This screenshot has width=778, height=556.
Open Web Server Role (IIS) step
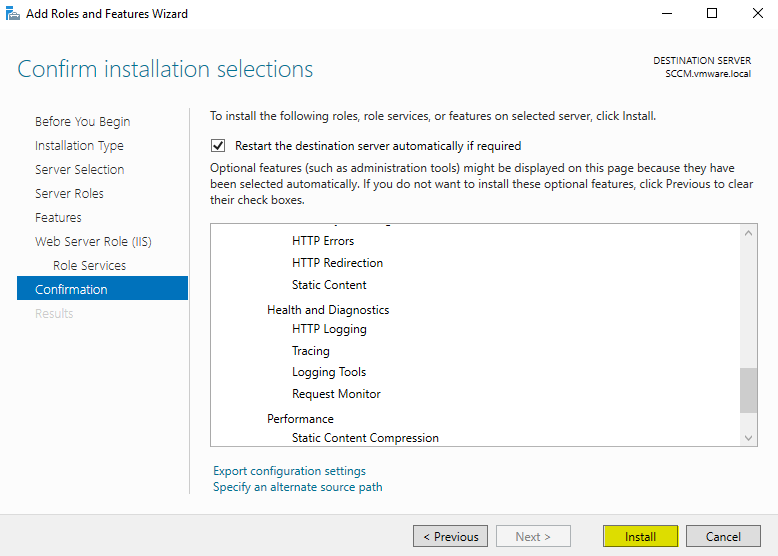pyautogui.click(x=93, y=241)
